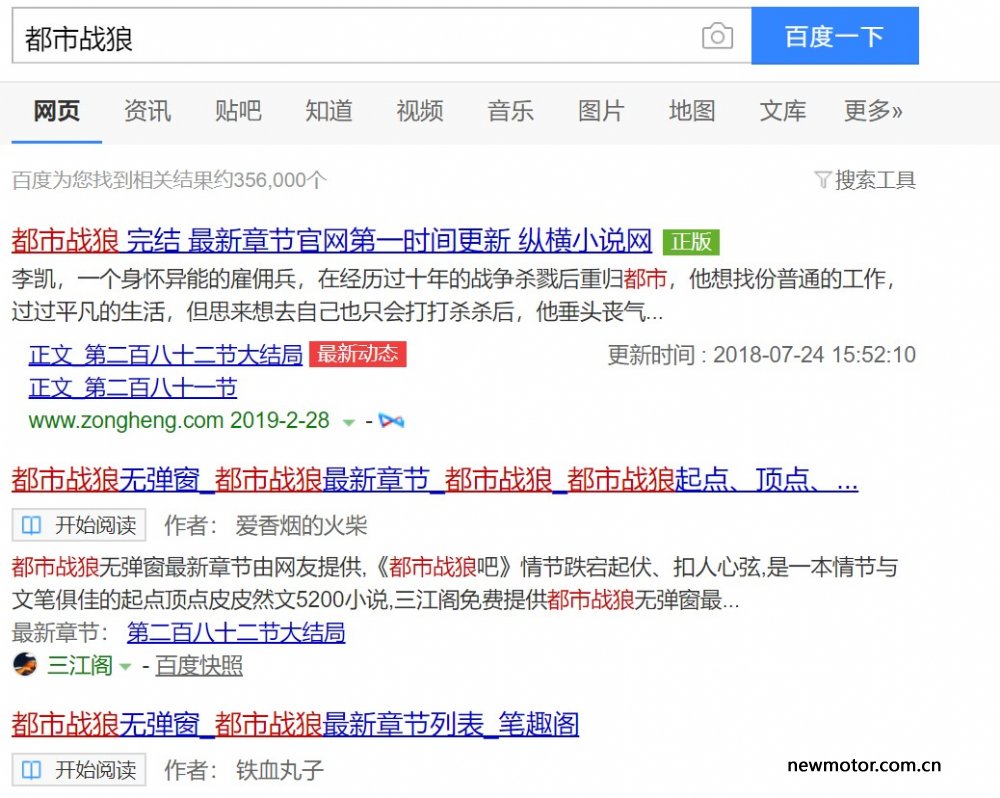1000x798 pixels.
Task: Switch to the 知道 tab
Action: (x=328, y=111)
